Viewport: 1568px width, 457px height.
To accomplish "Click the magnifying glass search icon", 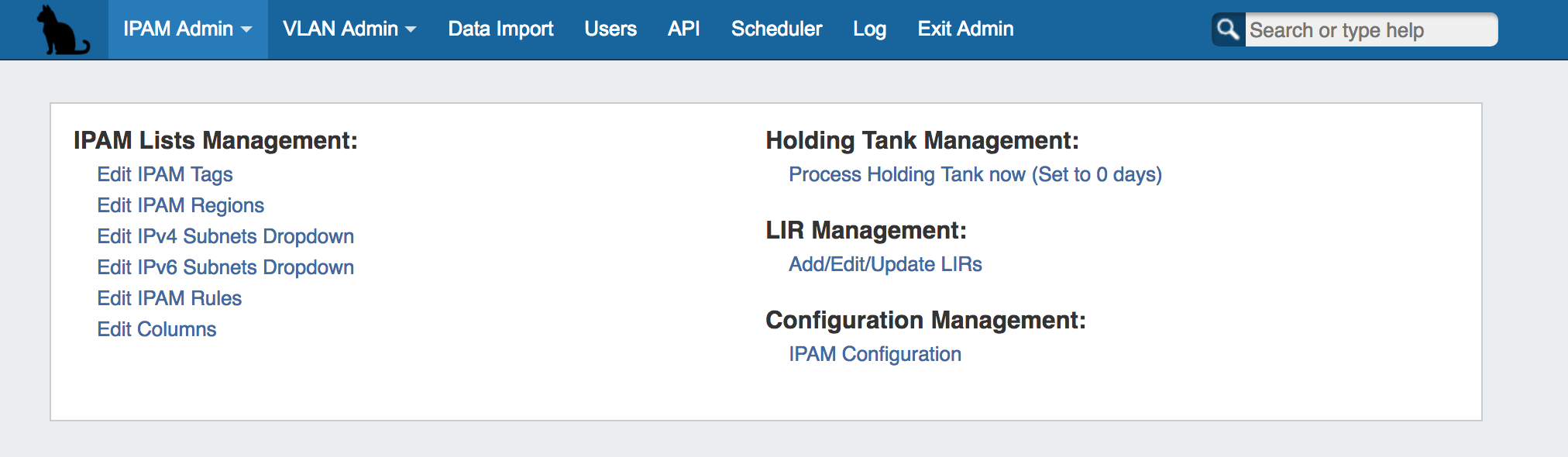I will pyautogui.click(x=1228, y=30).
